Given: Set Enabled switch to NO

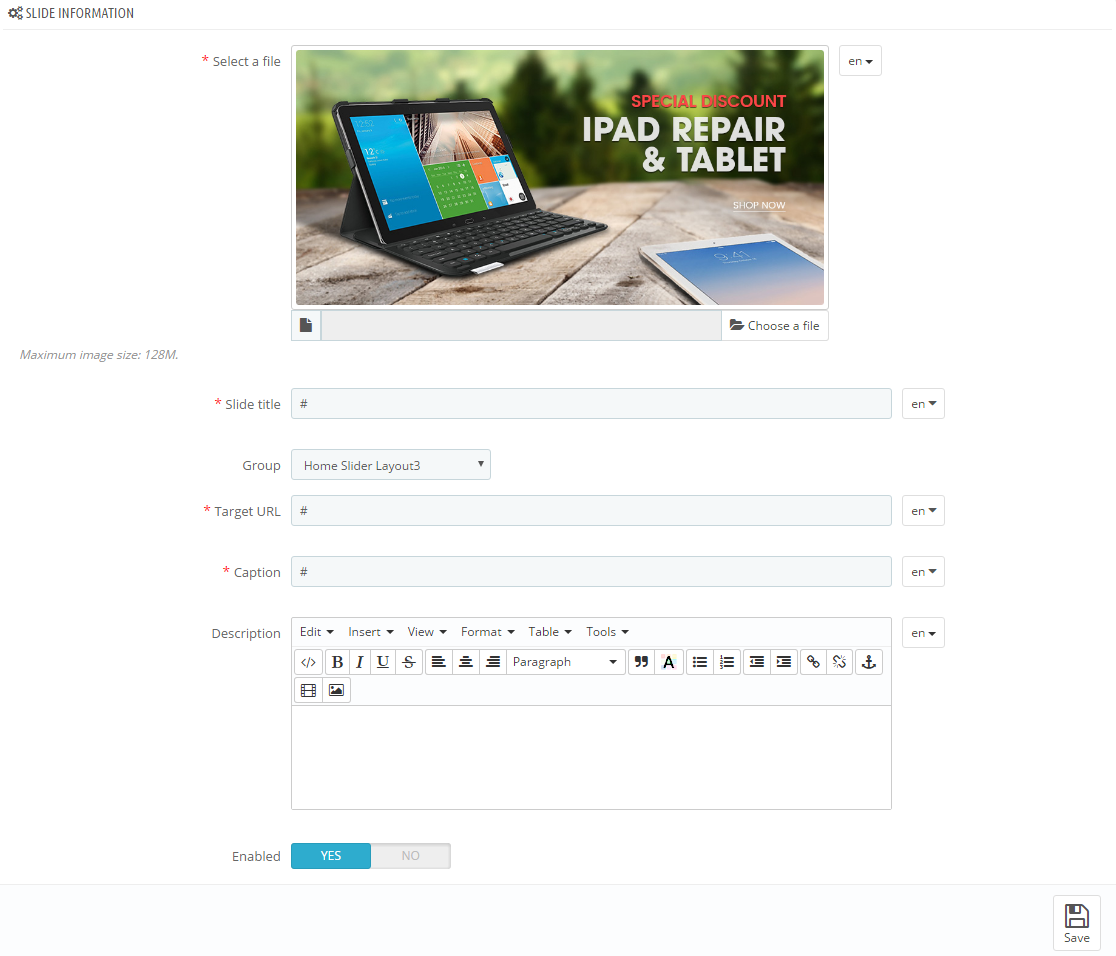Looking at the screenshot, I should pyautogui.click(x=411, y=856).
